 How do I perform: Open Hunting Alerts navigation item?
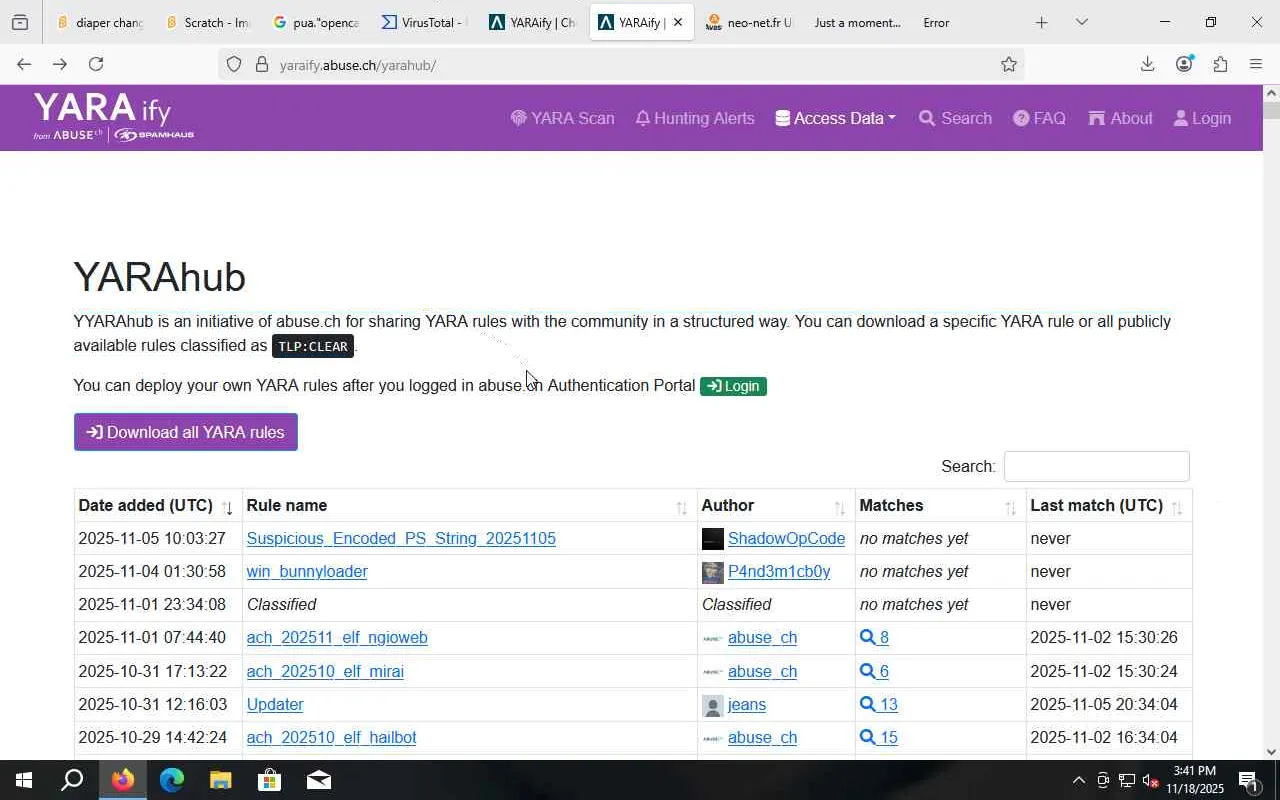click(695, 118)
